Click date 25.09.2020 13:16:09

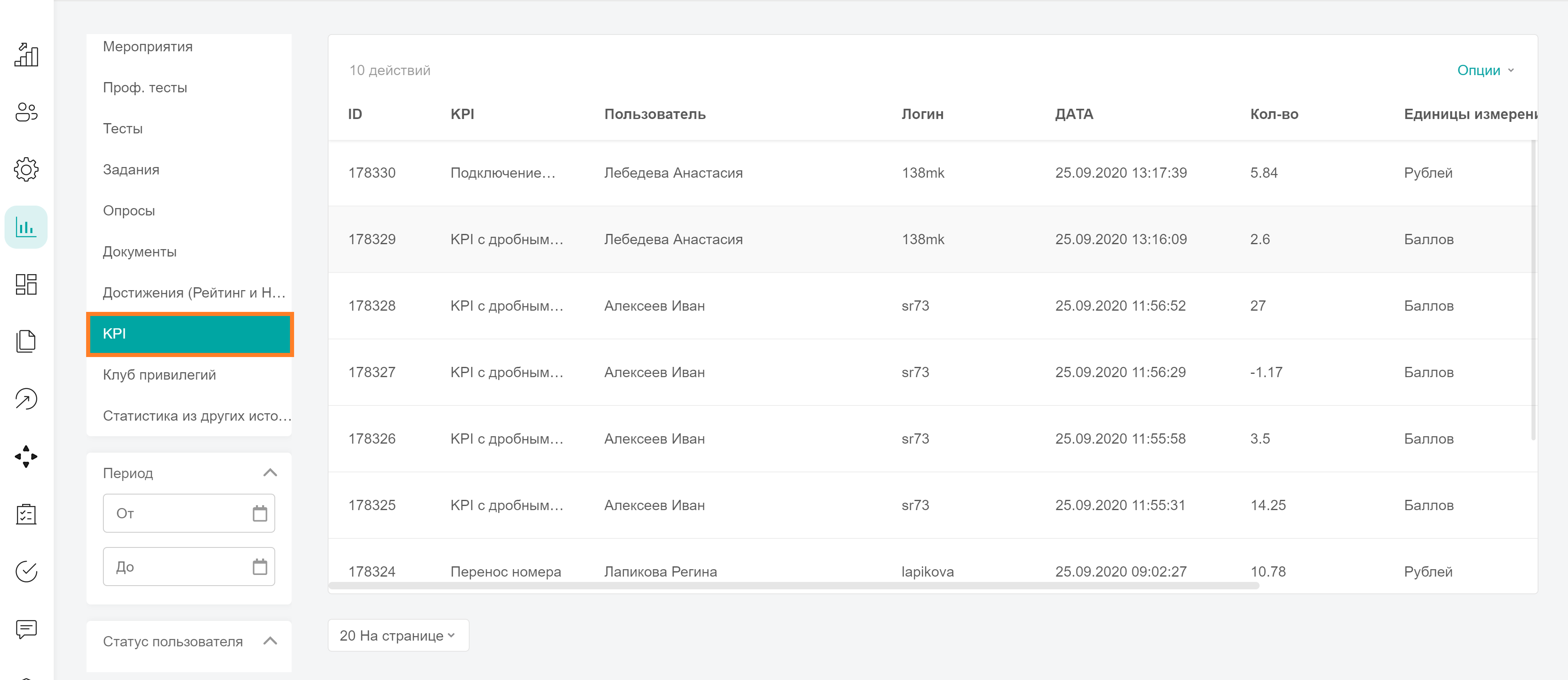[x=1121, y=239]
